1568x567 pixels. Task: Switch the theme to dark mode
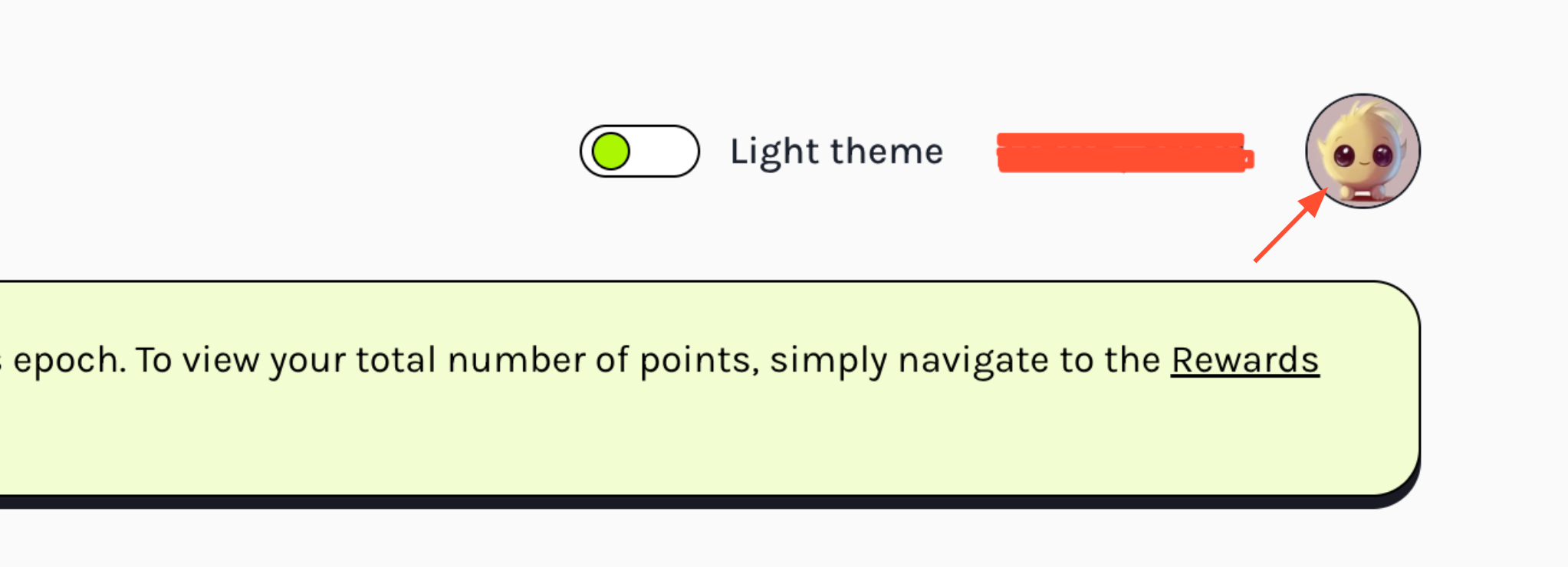pos(639,151)
